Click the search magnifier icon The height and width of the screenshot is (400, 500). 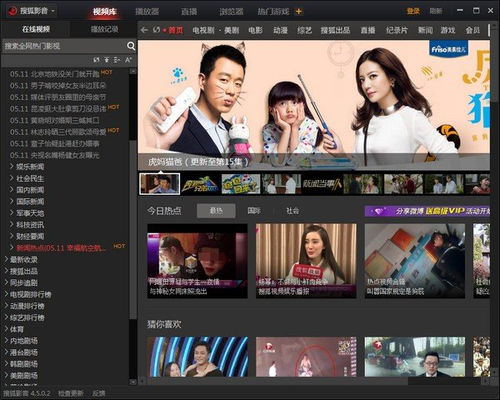pos(131,46)
